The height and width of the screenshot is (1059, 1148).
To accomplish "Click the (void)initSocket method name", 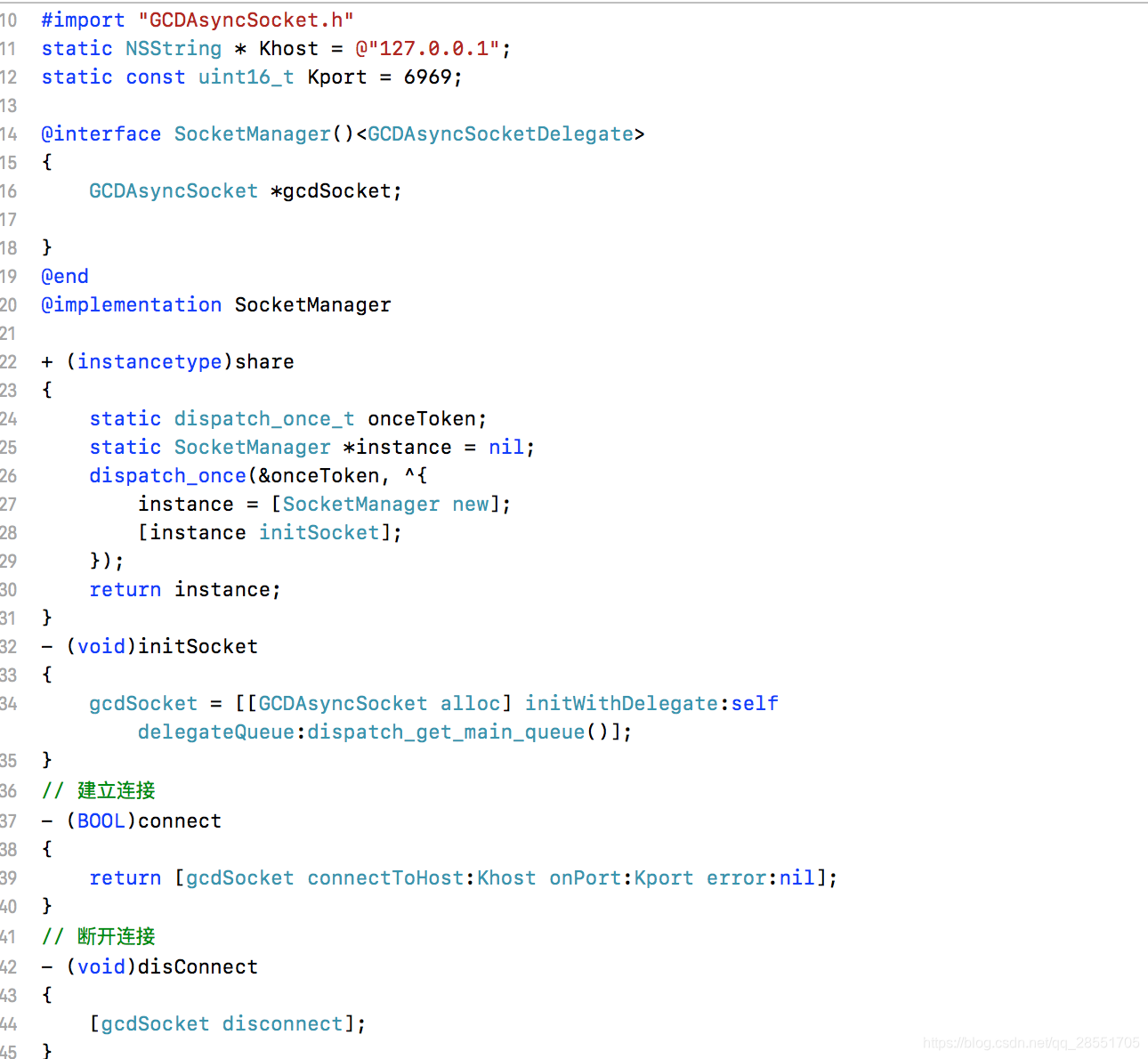I will 198,646.
